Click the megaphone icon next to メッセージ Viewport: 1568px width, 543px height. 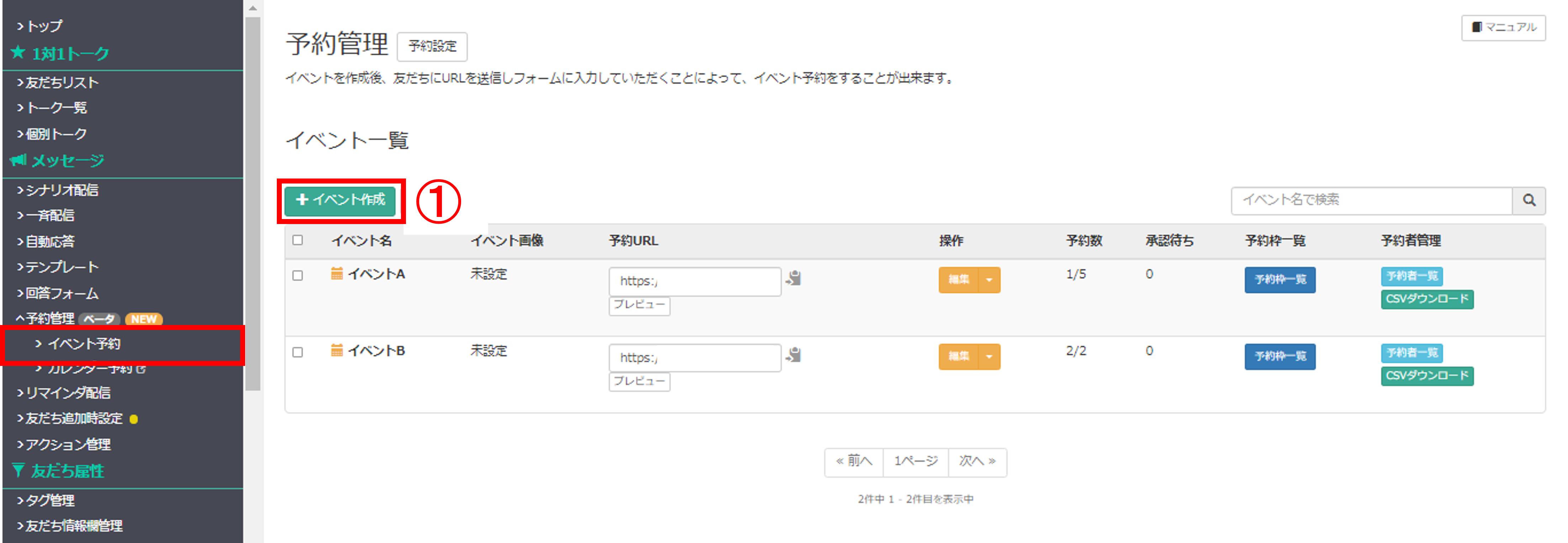(x=18, y=160)
